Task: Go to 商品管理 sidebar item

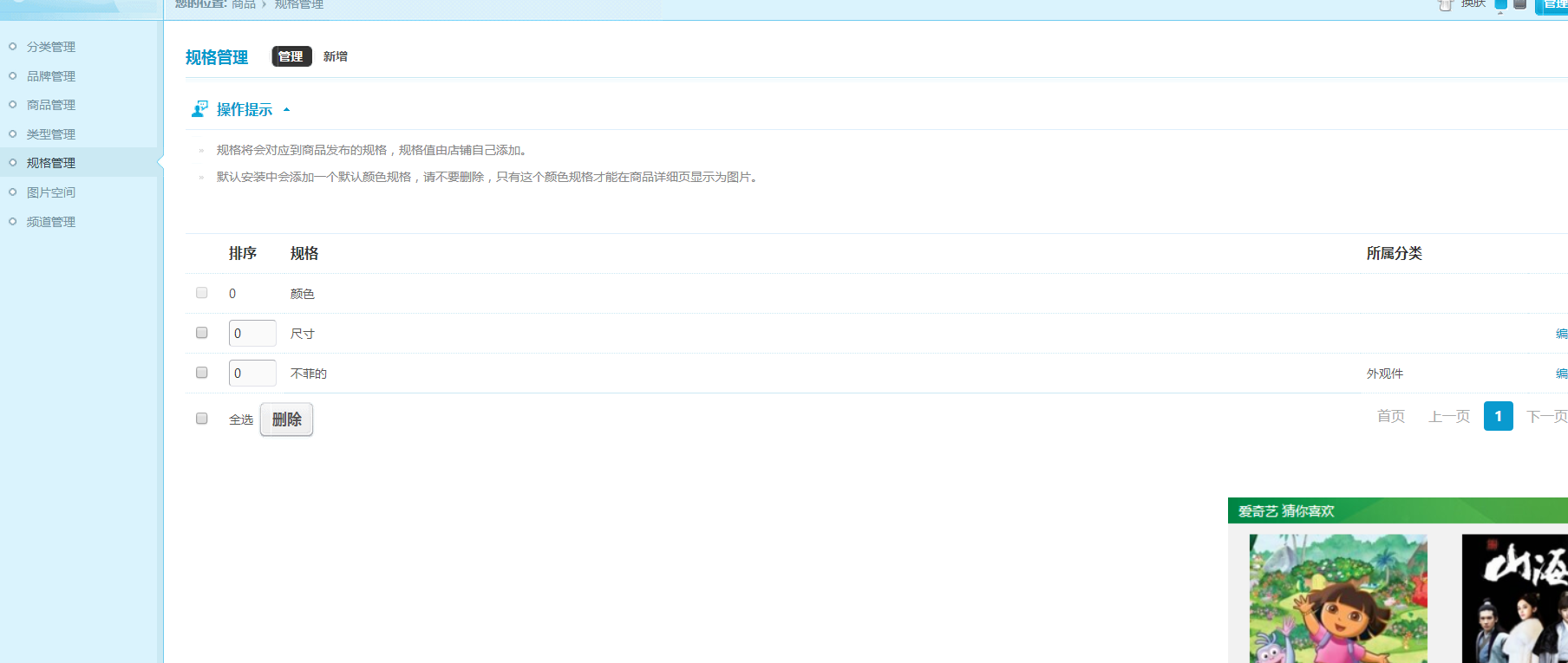Action: [50, 105]
